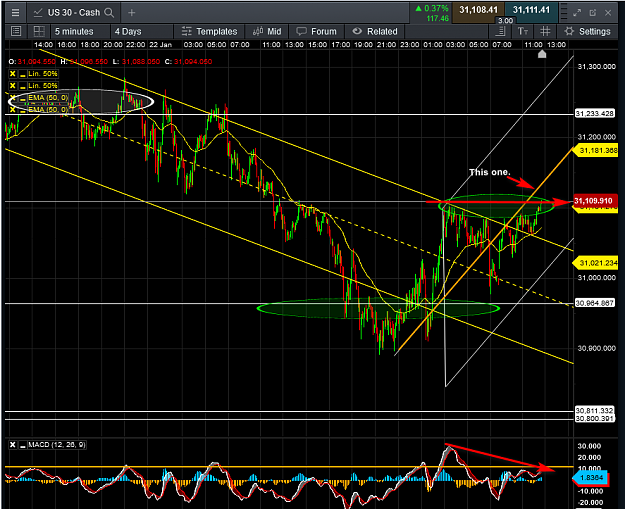Image resolution: width=625 pixels, height=509 pixels.
Task: Click the first Lin. 50% study label
Action: point(43,74)
